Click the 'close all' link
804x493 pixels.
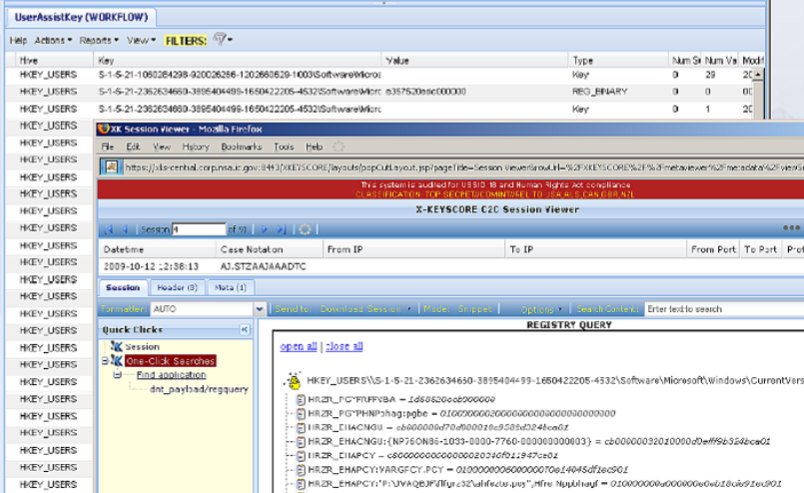[344, 346]
